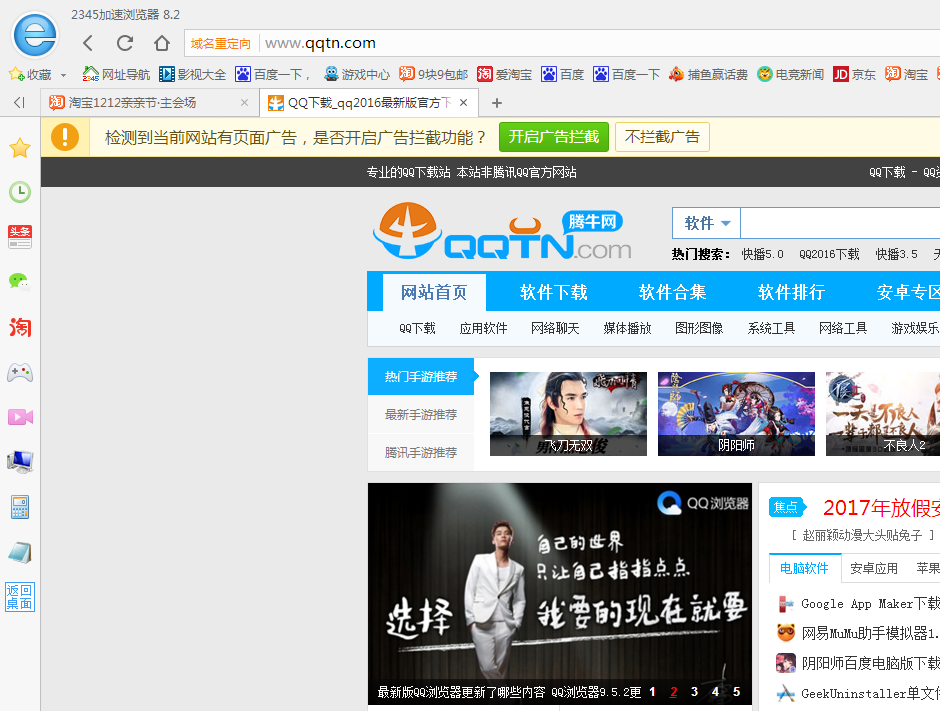This screenshot has height=711, width=940.
Task: Jump to banner slide 5
Action: point(736,692)
